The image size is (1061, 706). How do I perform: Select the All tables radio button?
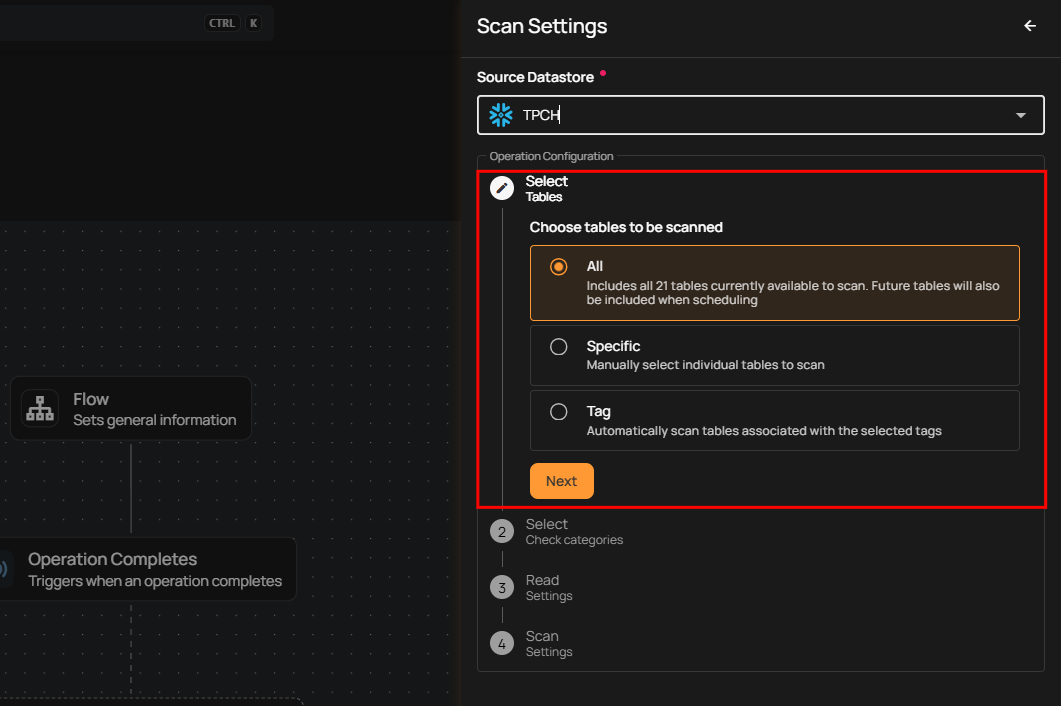point(559,267)
